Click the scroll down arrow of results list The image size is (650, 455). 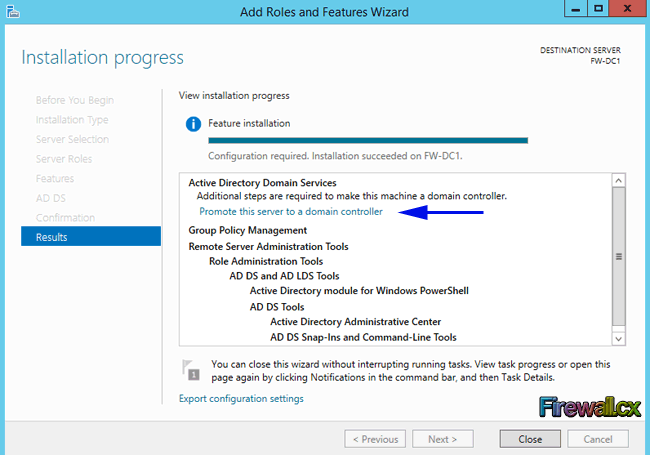pos(618,339)
